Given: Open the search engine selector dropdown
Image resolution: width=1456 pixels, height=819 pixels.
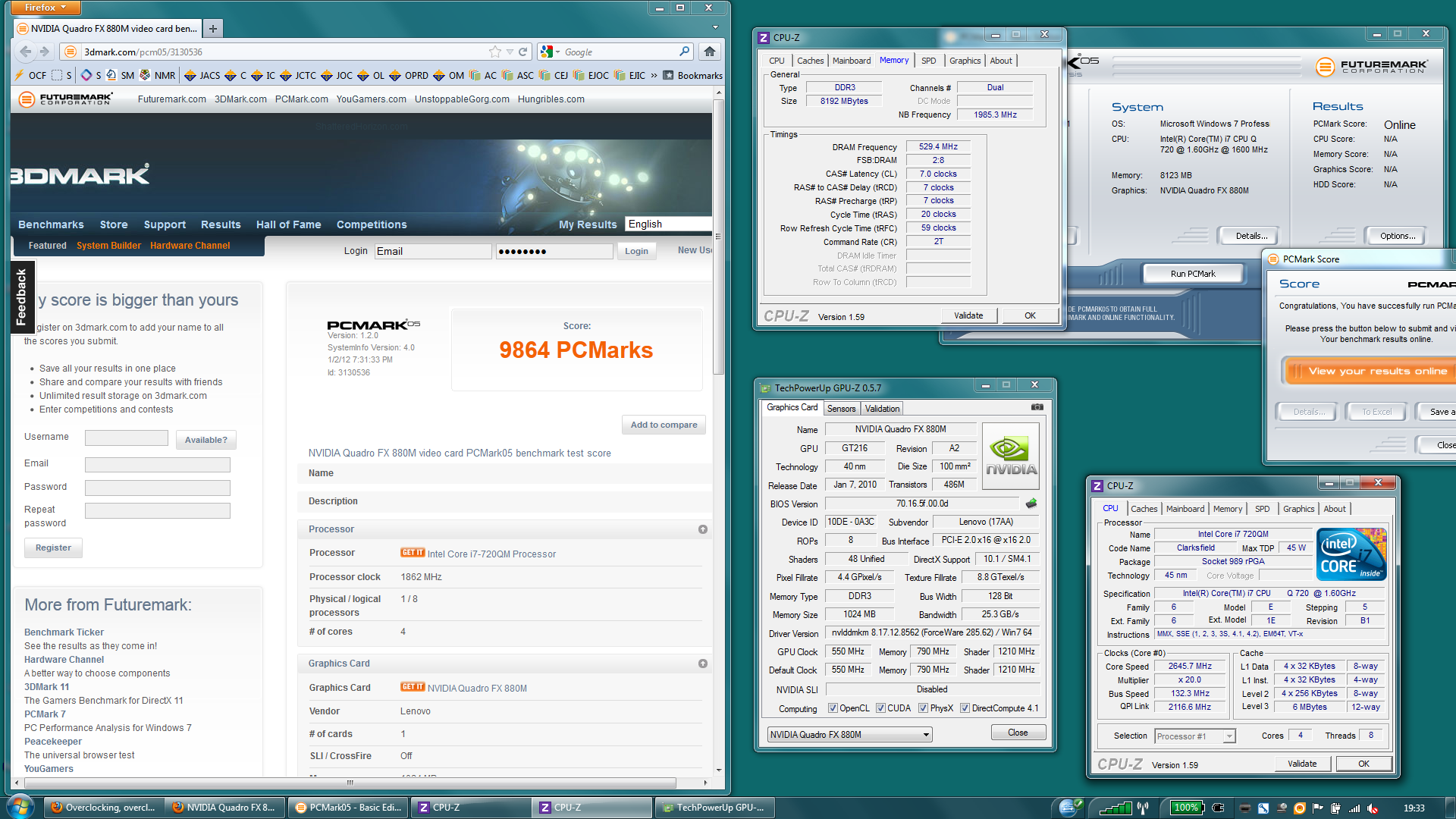Looking at the screenshot, I should point(551,52).
